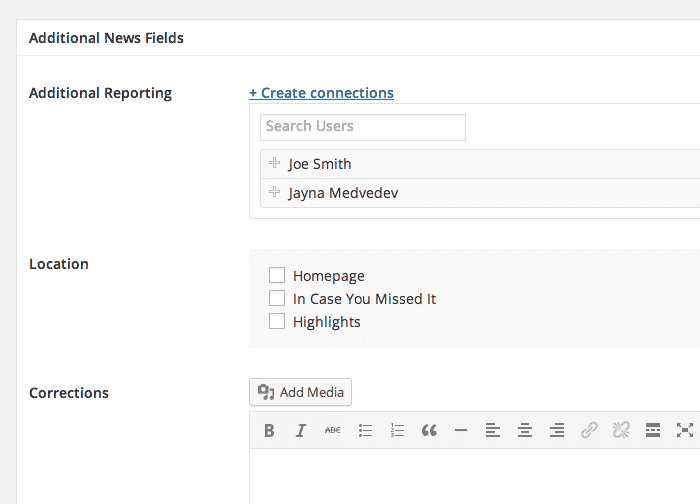
Task: Insert horizontal line in editor
Action: click(x=461, y=430)
